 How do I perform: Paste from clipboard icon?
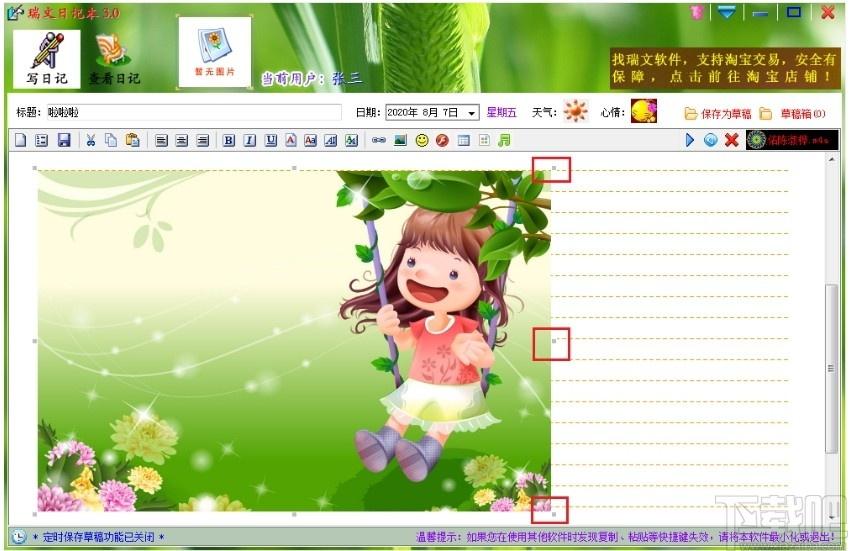[x=132, y=140]
